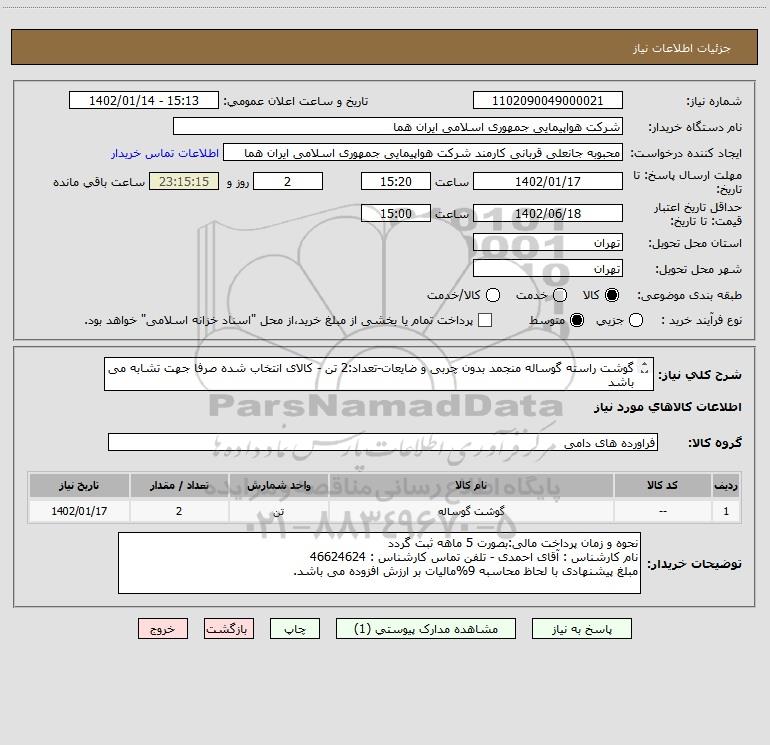Click the تاریخ نیاز column header

(x=79, y=485)
